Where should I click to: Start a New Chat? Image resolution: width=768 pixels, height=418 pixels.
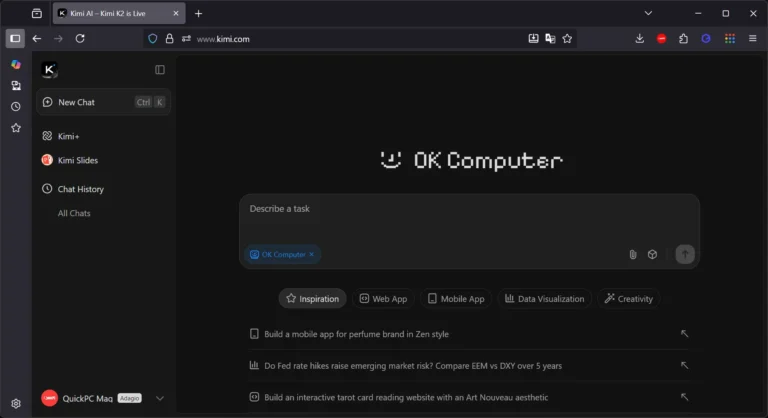pos(103,102)
